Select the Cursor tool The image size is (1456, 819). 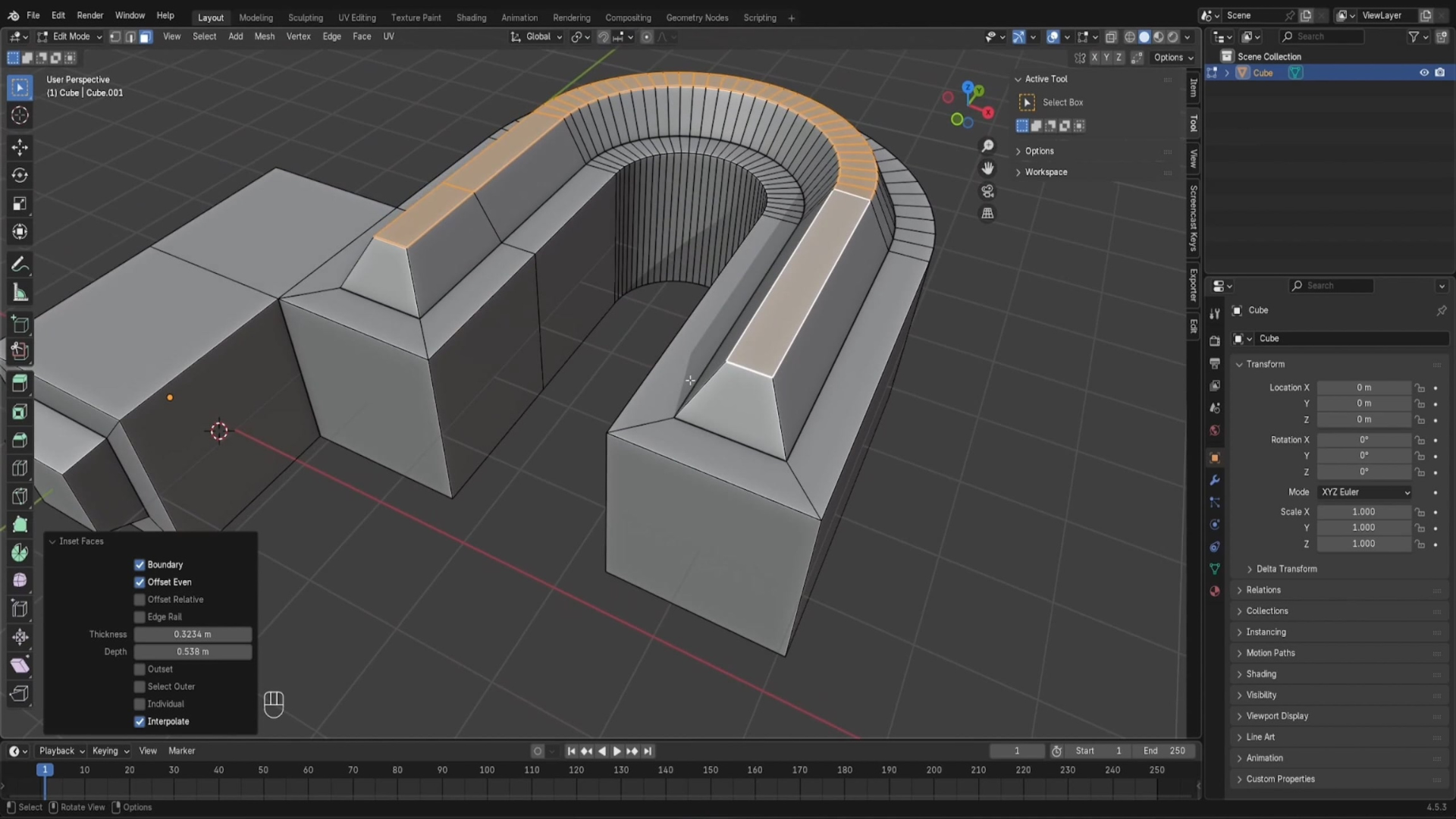(x=20, y=115)
